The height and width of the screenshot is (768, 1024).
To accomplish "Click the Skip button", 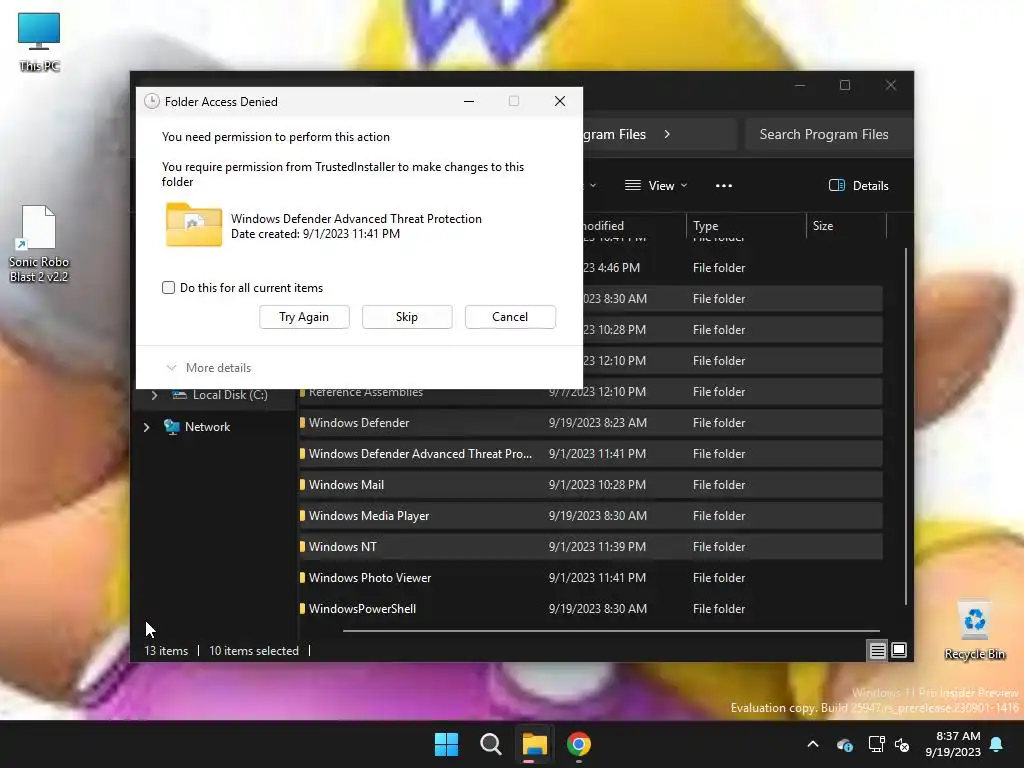I will click(407, 317).
